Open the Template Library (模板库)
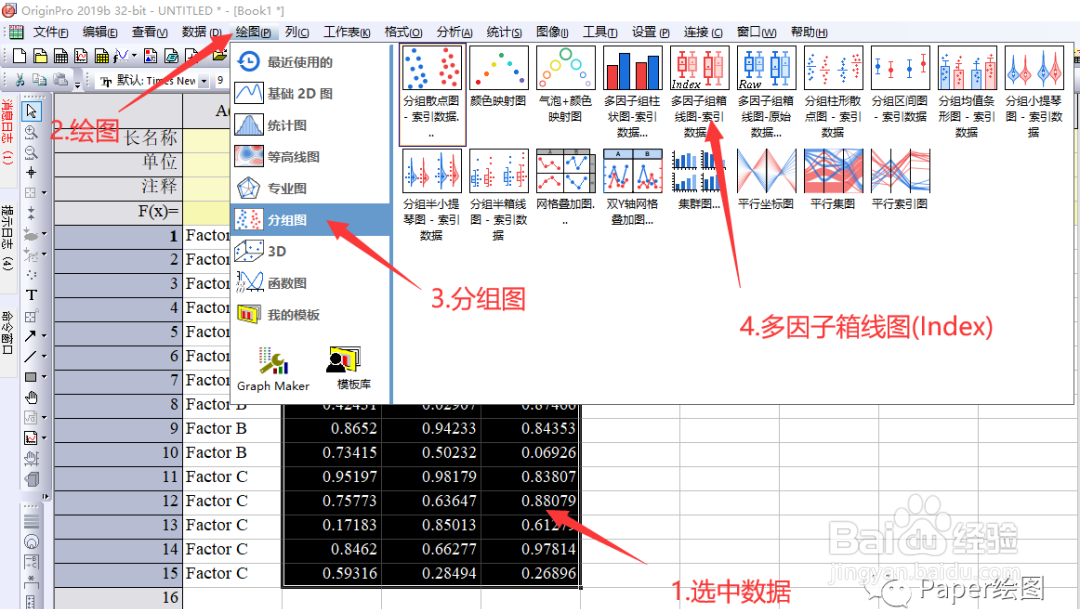This screenshot has height=609, width=1080. tap(353, 369)
